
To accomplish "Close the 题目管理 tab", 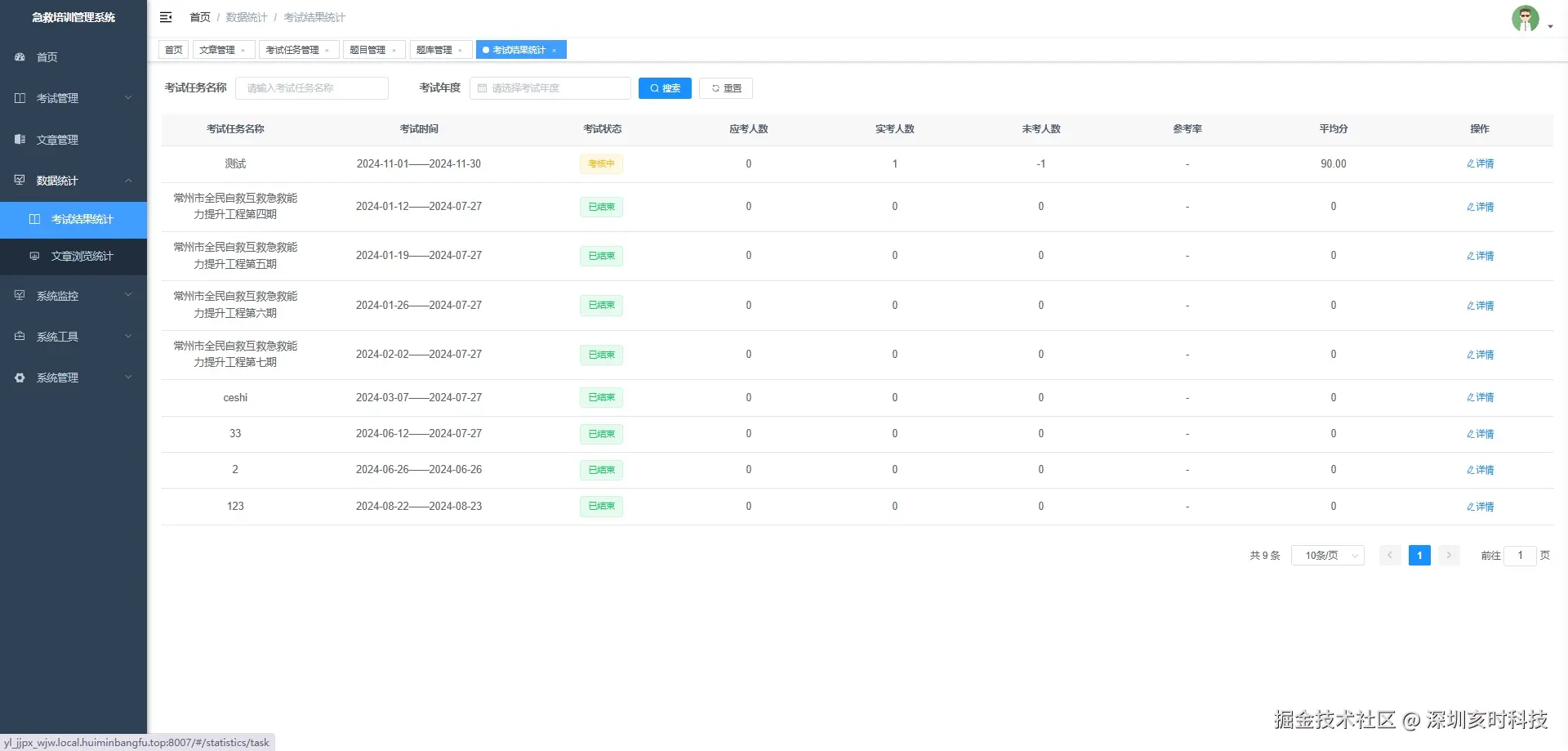I will click(x=394, y=51).
